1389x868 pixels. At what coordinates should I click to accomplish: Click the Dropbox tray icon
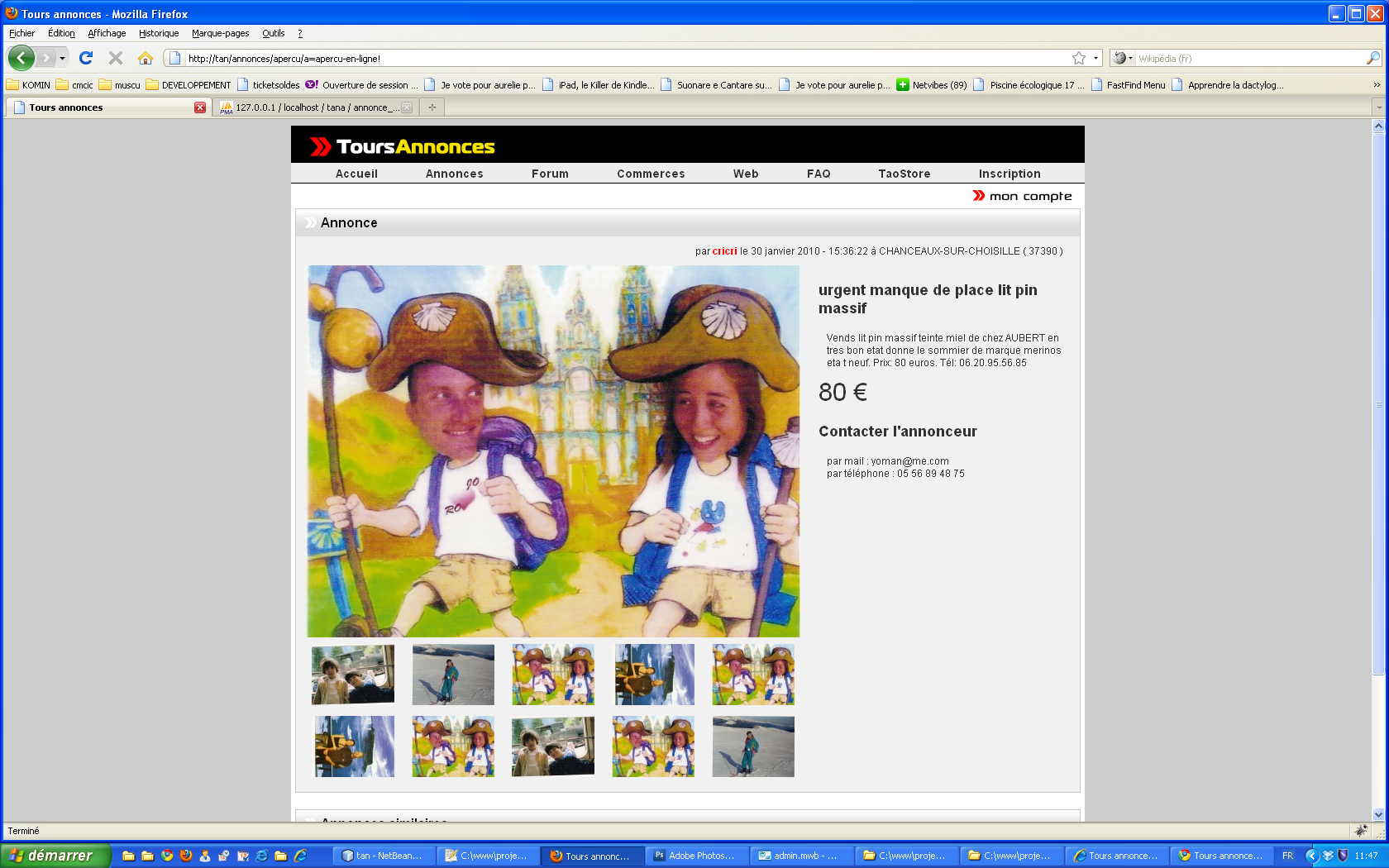point(1328,856)
